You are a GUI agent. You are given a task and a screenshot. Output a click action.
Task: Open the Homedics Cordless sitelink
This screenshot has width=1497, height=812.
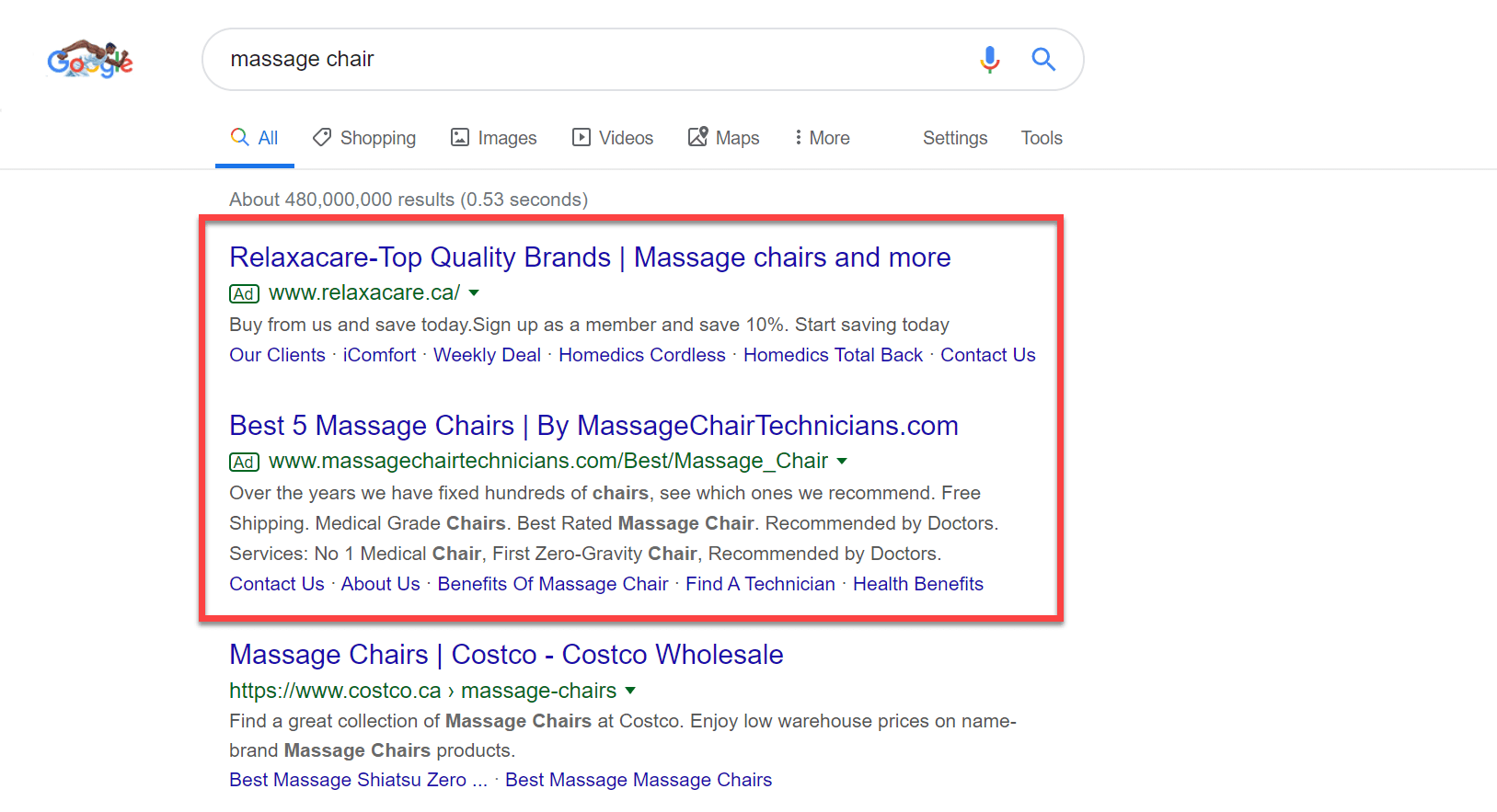tap(642, 355)
